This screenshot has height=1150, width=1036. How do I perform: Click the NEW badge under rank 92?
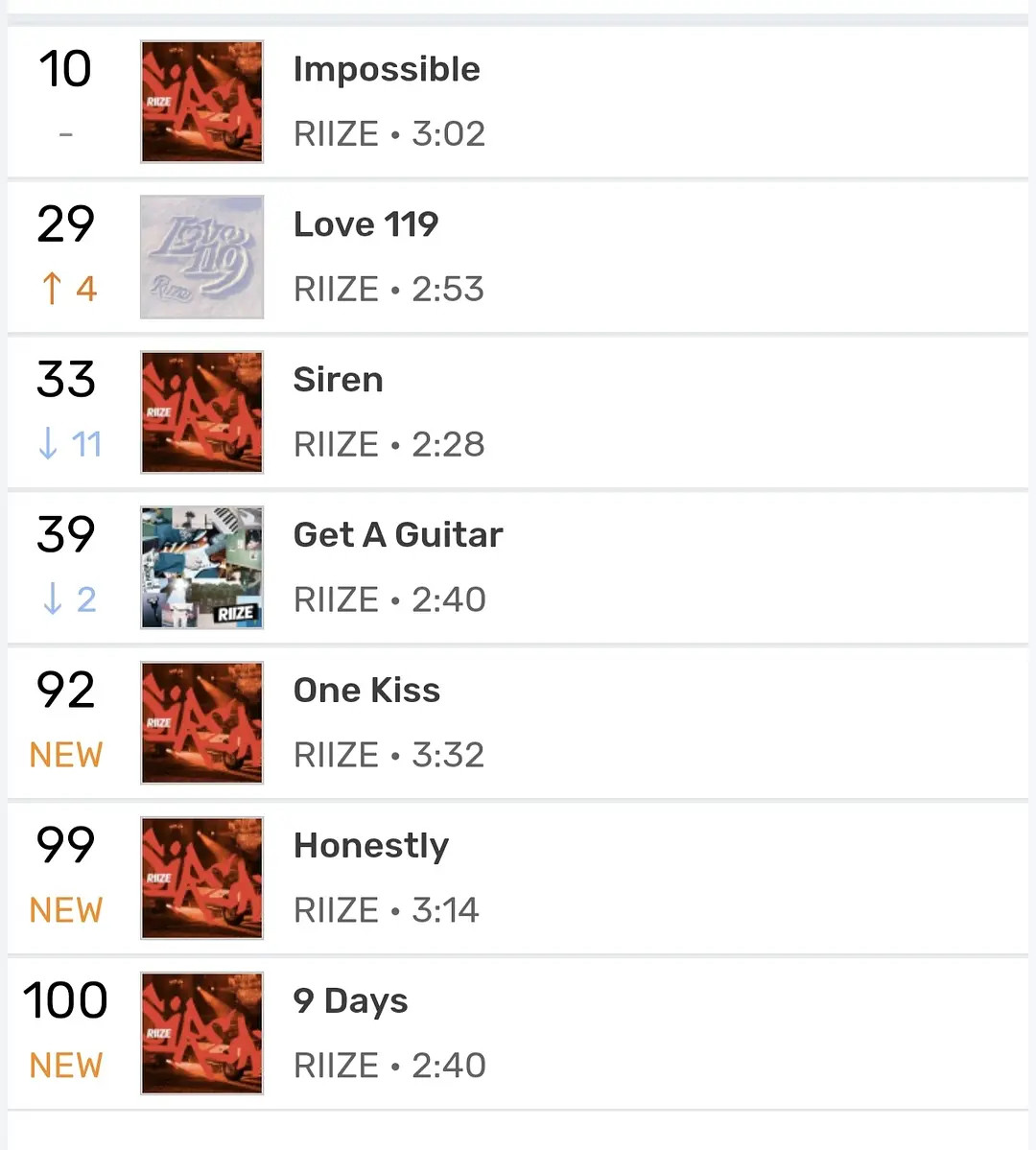click(x=66, y=755)
